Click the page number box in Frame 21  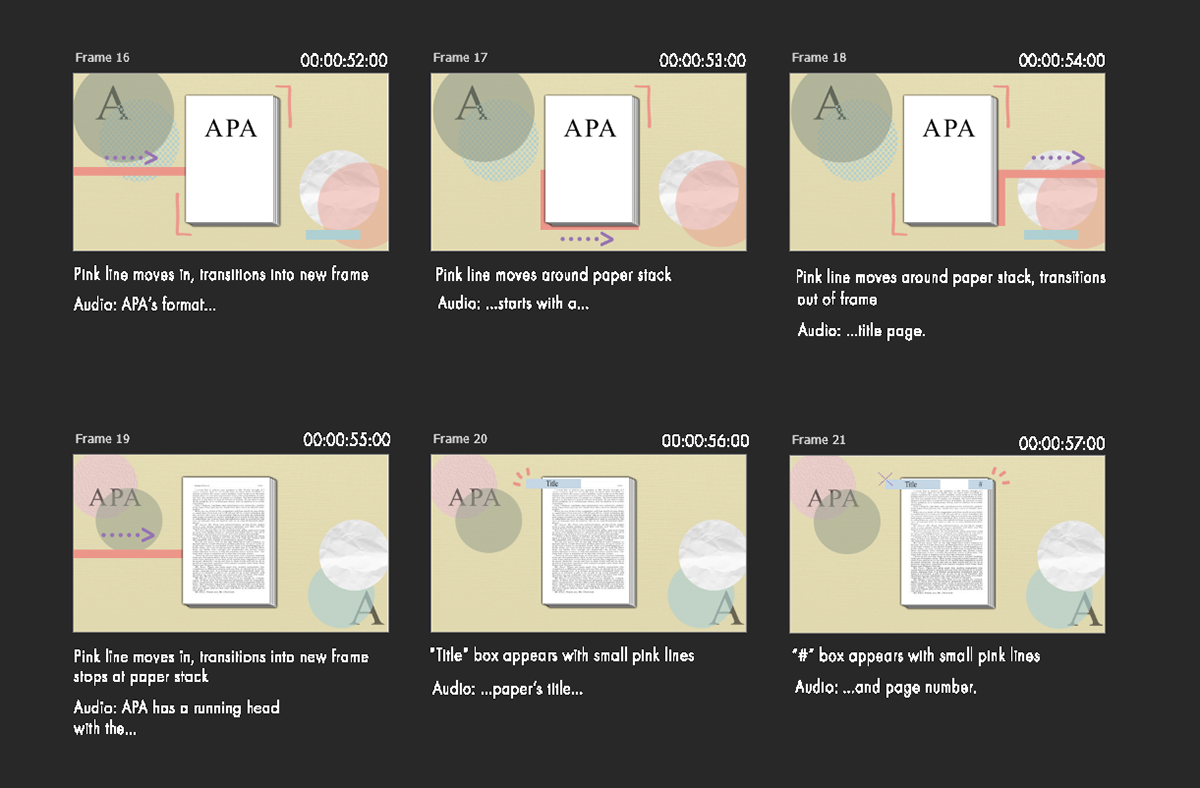pos(980,484)
